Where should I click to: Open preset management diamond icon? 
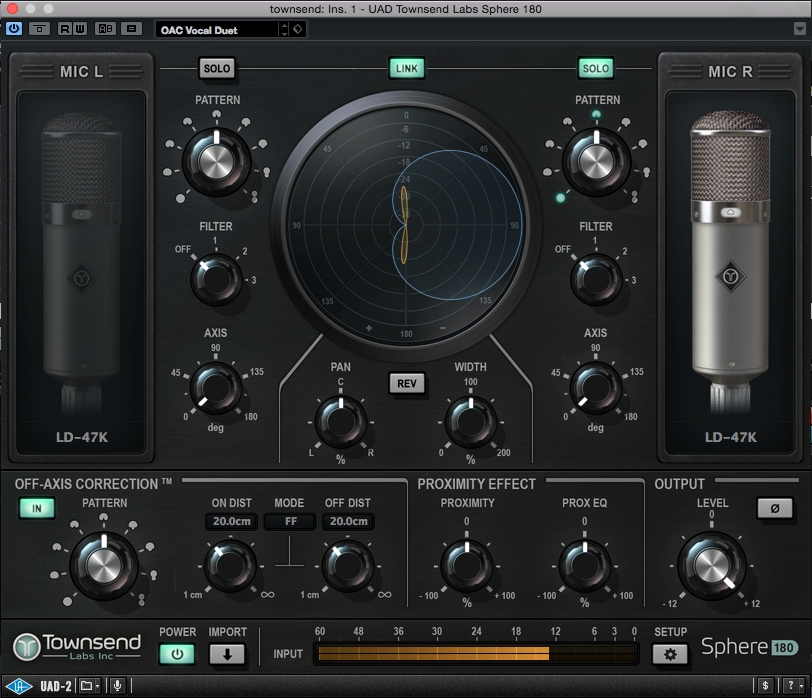tap(299, 29)
